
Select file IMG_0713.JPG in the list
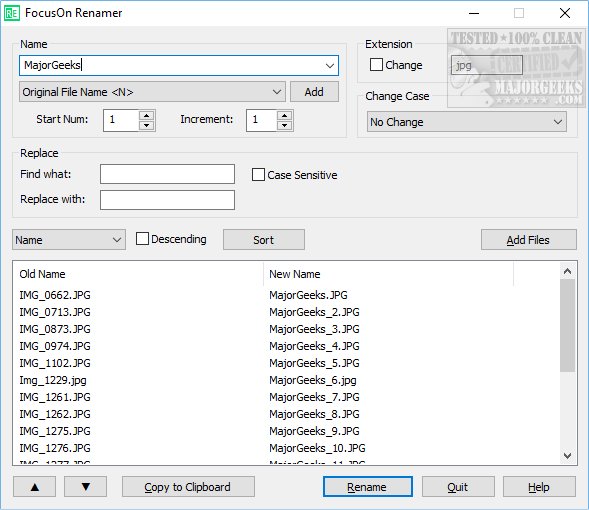[x=55, y=312]
